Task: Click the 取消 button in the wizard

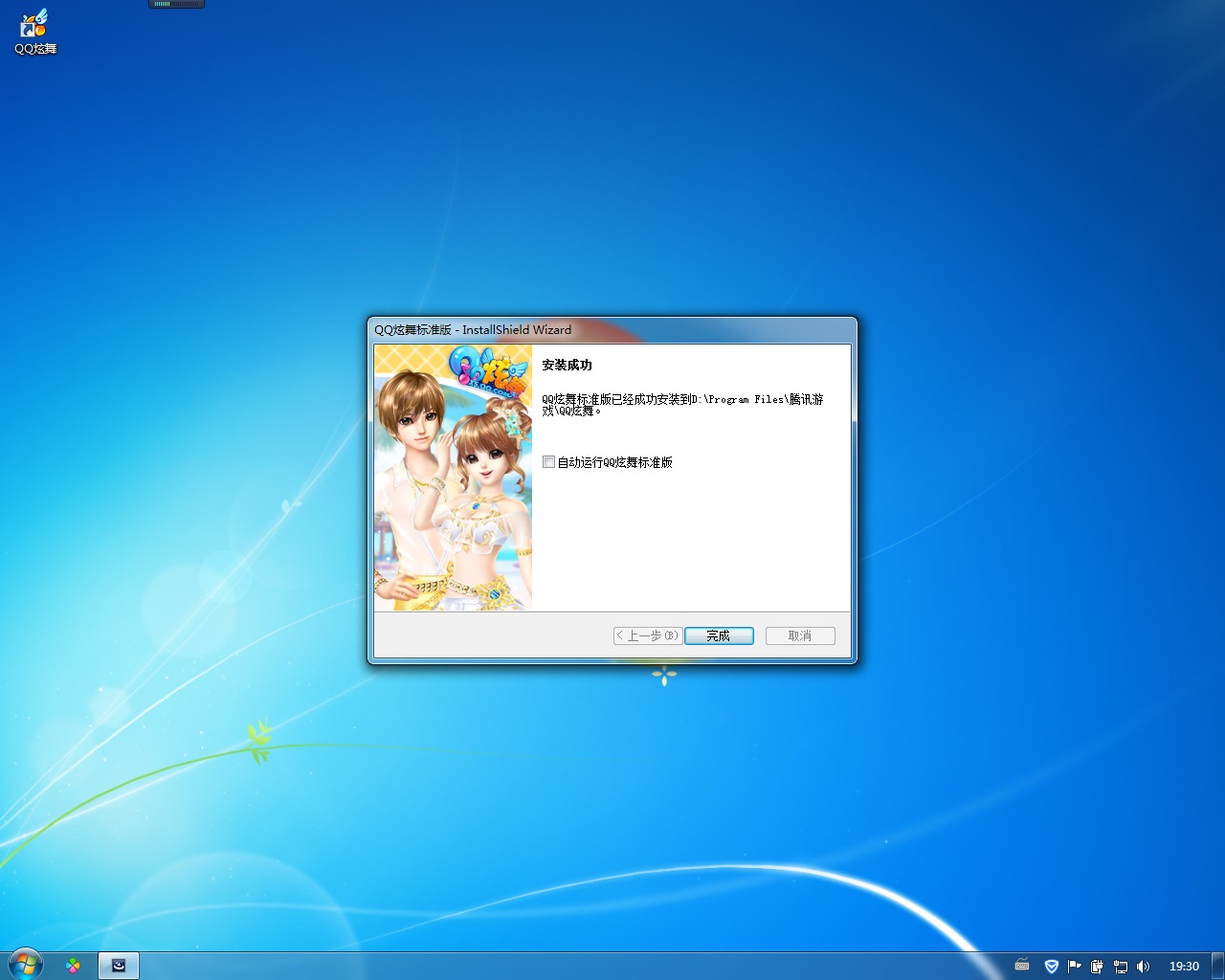Action: (x=800, y=635)
